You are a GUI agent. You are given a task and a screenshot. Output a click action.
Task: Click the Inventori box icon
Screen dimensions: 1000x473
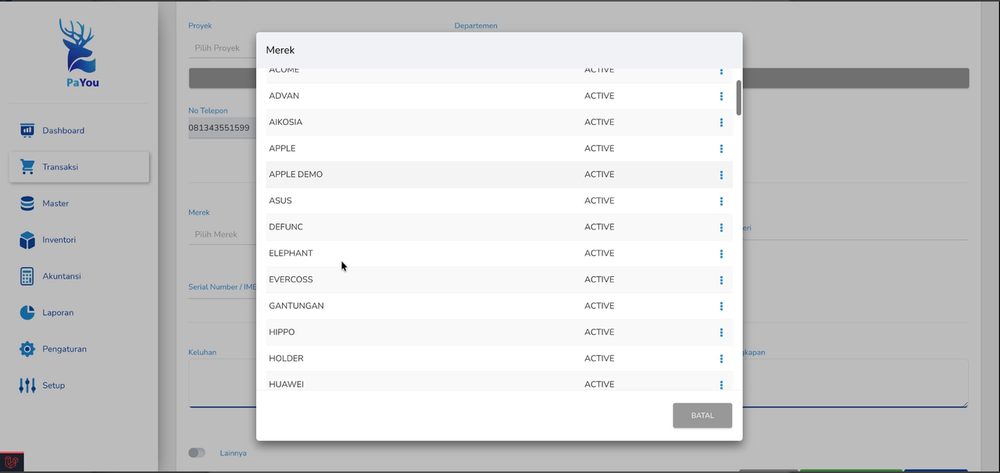point(27,240)
